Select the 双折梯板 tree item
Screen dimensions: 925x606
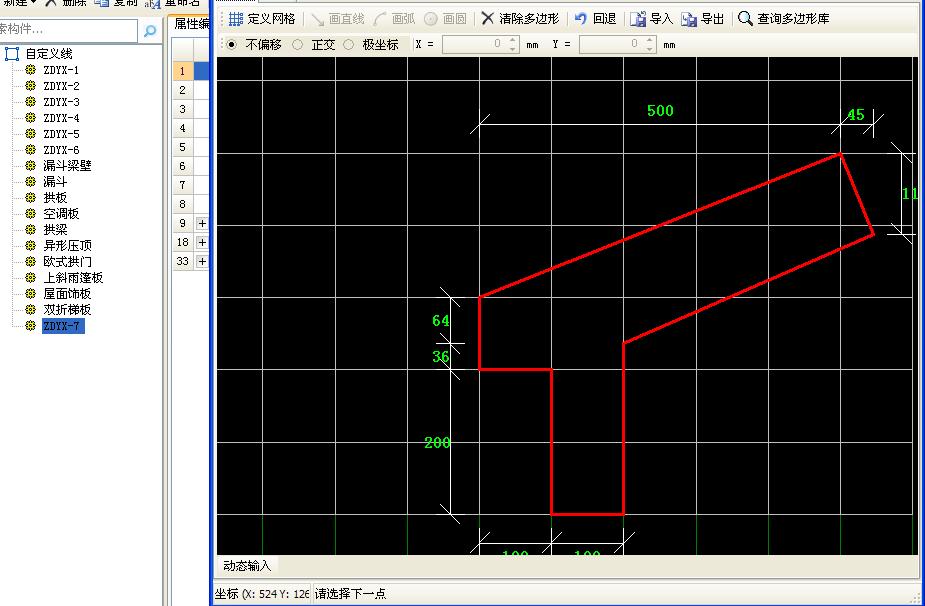coord(67,309)
